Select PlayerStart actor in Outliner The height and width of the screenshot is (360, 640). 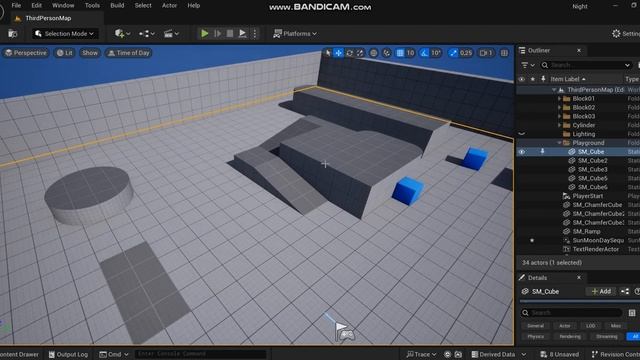click(x=587, y=196)
